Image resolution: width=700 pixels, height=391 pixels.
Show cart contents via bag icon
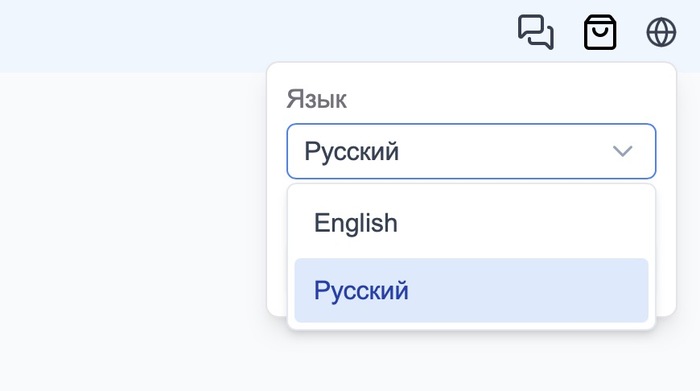pyautogui.click(x=600, y=32)
